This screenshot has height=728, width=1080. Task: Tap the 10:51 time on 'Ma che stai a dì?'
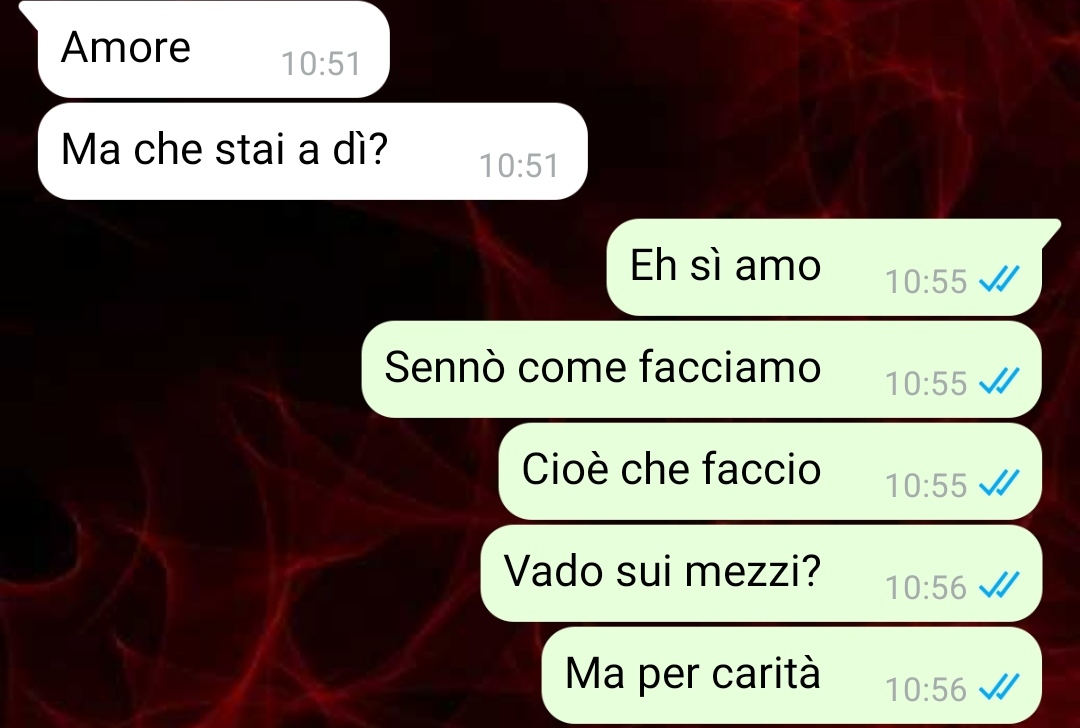tap(519, 166)
